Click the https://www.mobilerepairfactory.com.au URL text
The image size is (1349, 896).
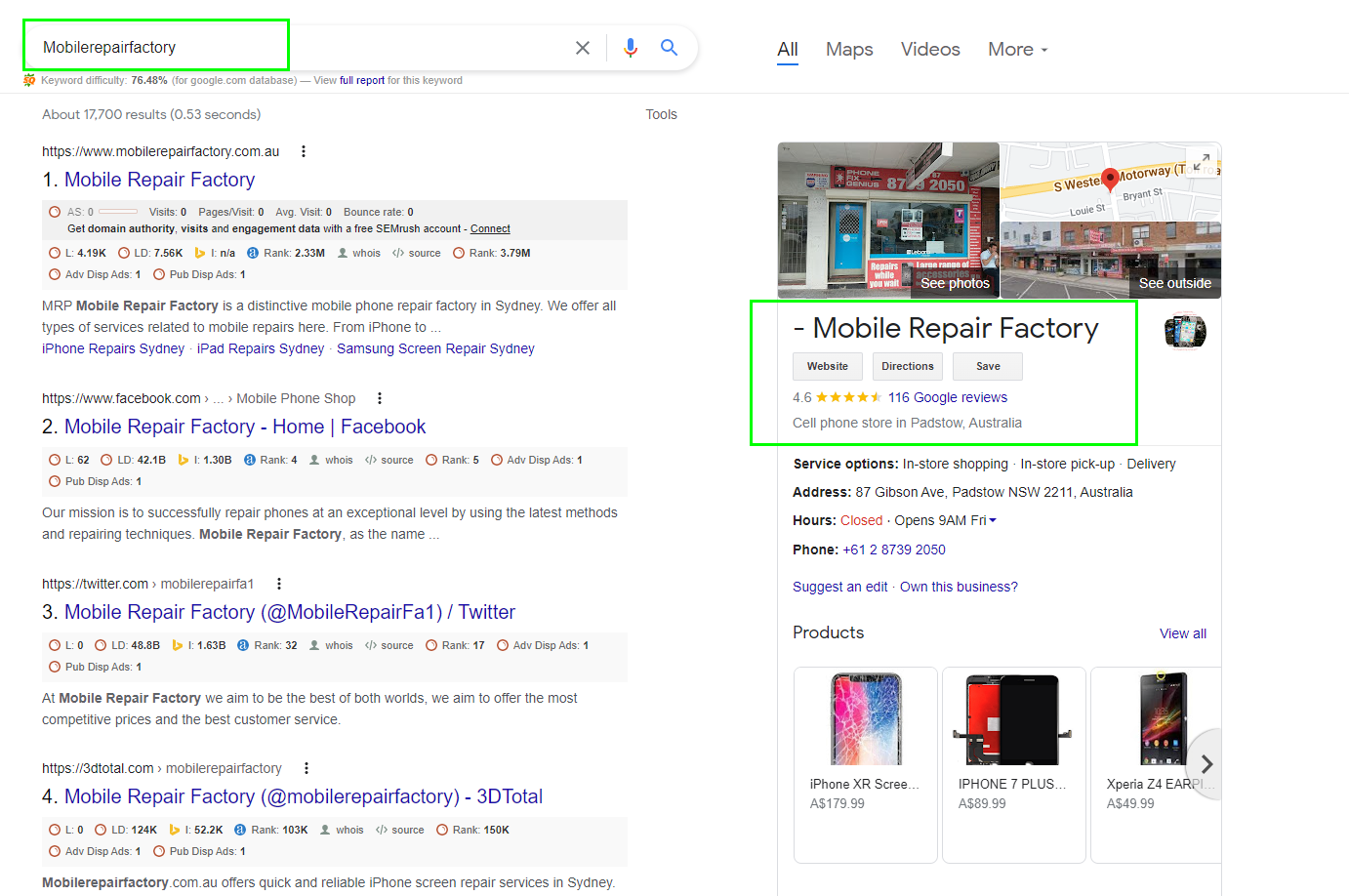(161, 151)
